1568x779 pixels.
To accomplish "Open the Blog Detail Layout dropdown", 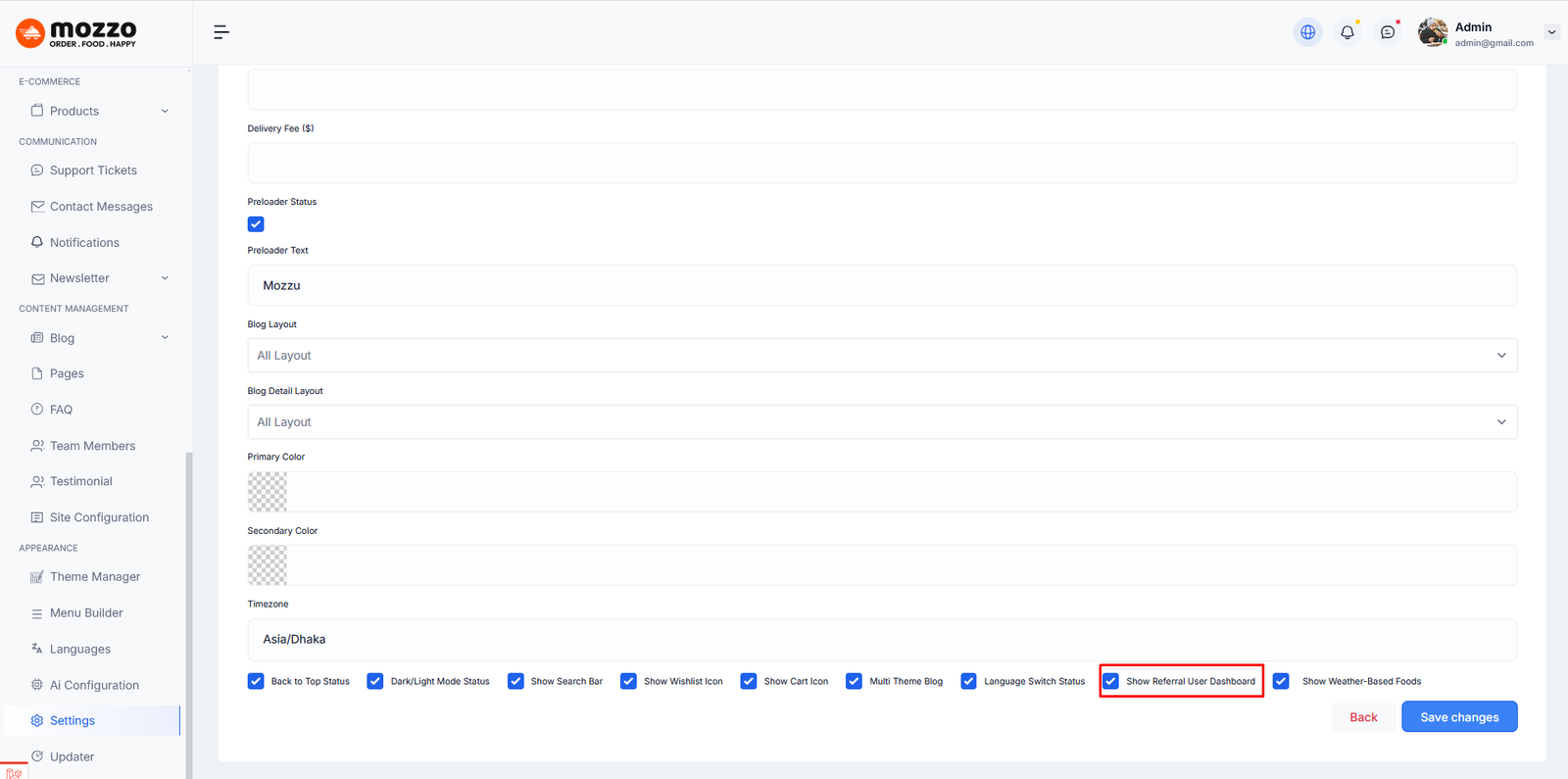I will point(882,422).
